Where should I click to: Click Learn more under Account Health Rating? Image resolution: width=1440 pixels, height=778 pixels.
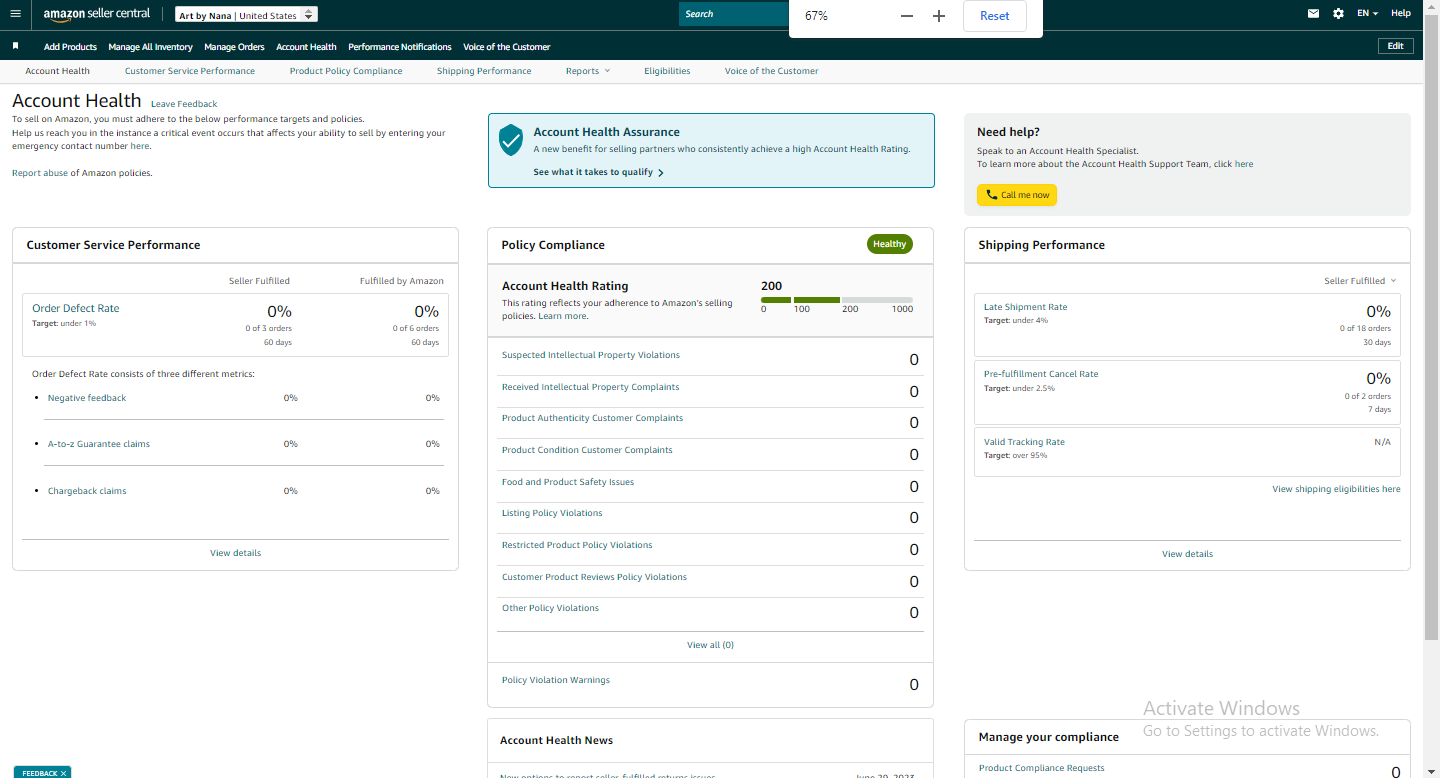click(562, 316)
